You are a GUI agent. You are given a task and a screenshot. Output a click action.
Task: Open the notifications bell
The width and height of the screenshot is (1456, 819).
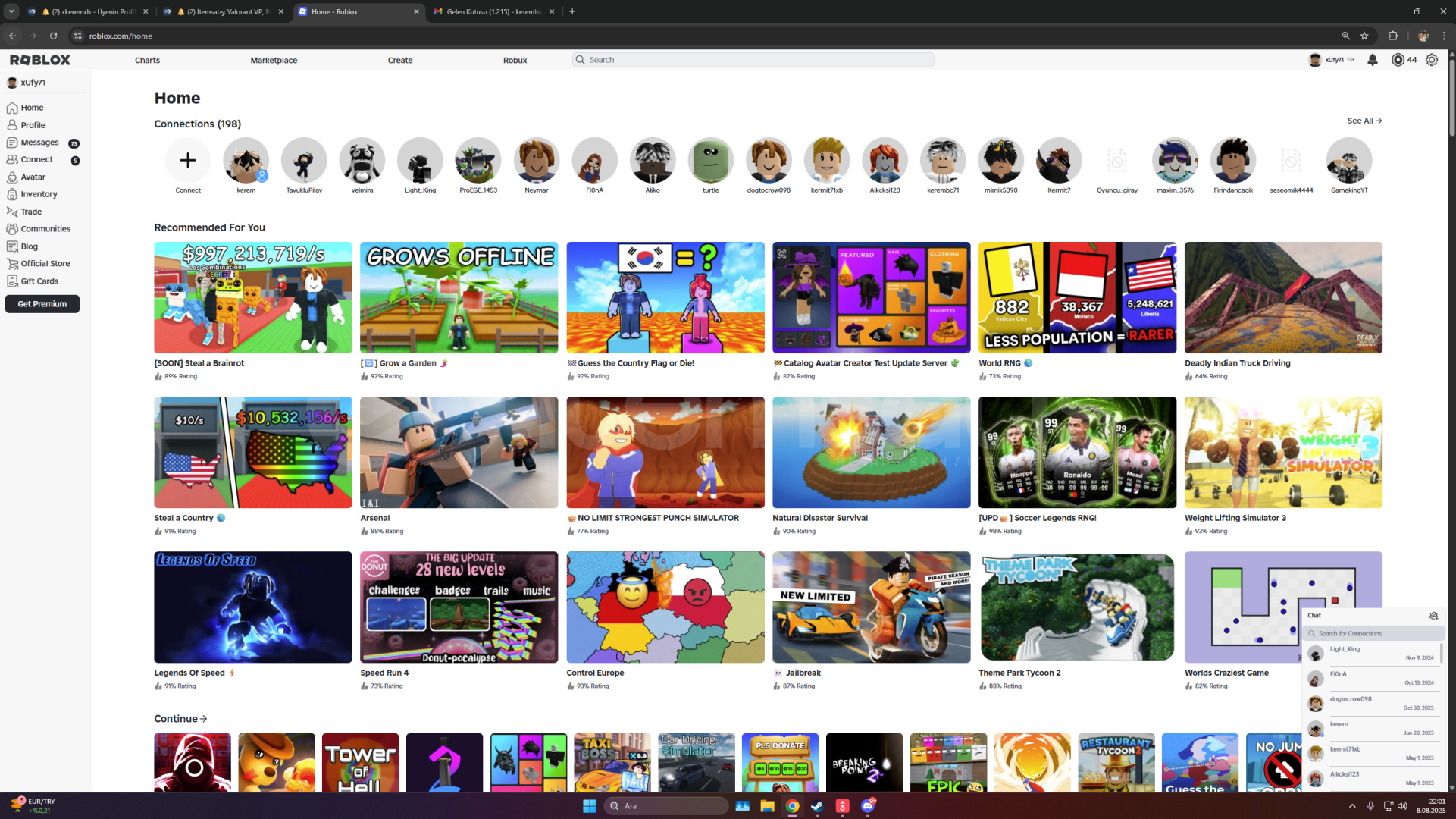point(1372,60)
